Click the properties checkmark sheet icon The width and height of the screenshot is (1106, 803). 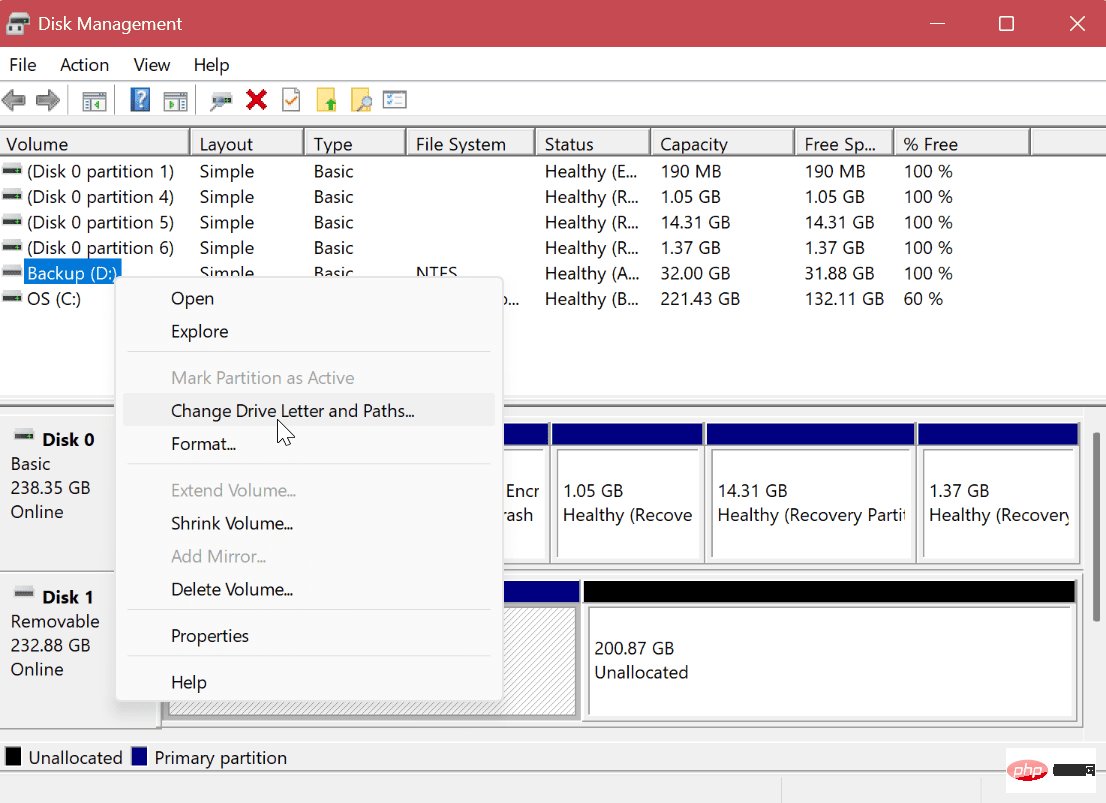(x=291, y=100)
